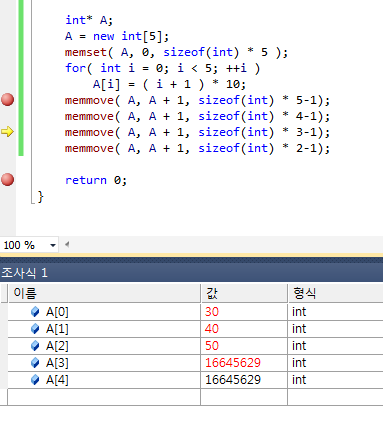Click the 이름 column header

coord(104,293)
